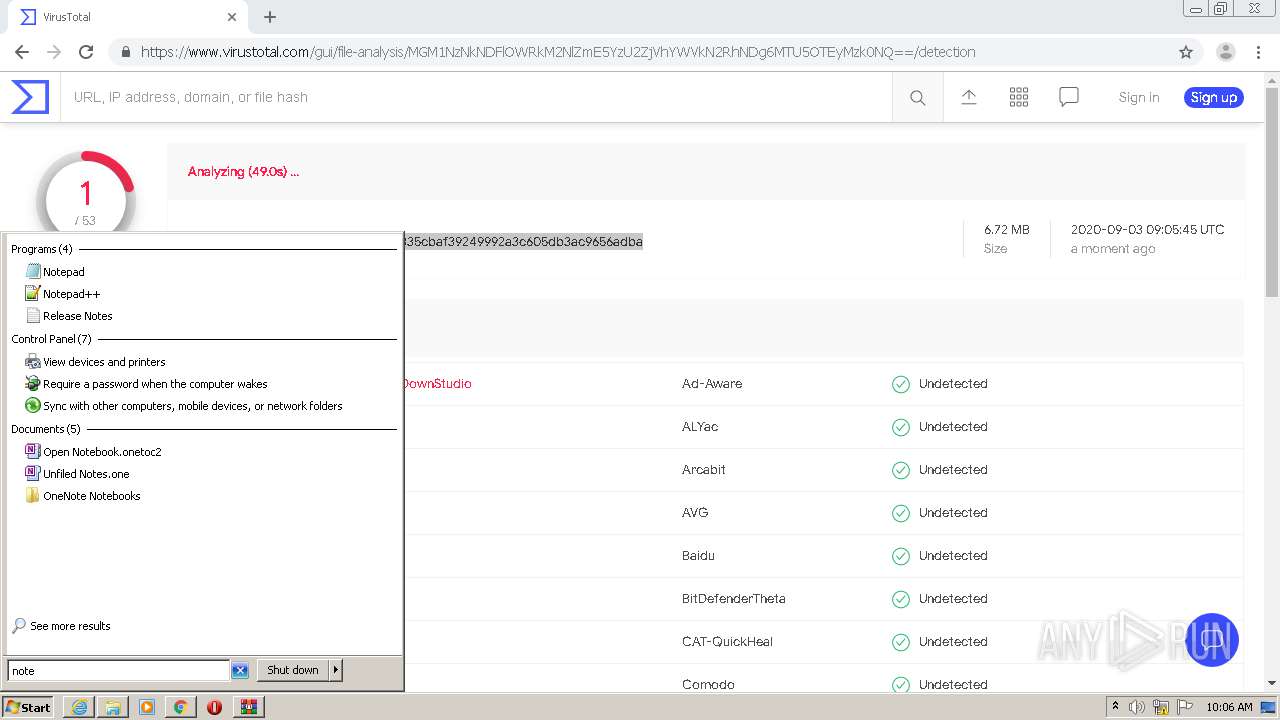
Task: Open a new browser tab
Action: (270, 17)
